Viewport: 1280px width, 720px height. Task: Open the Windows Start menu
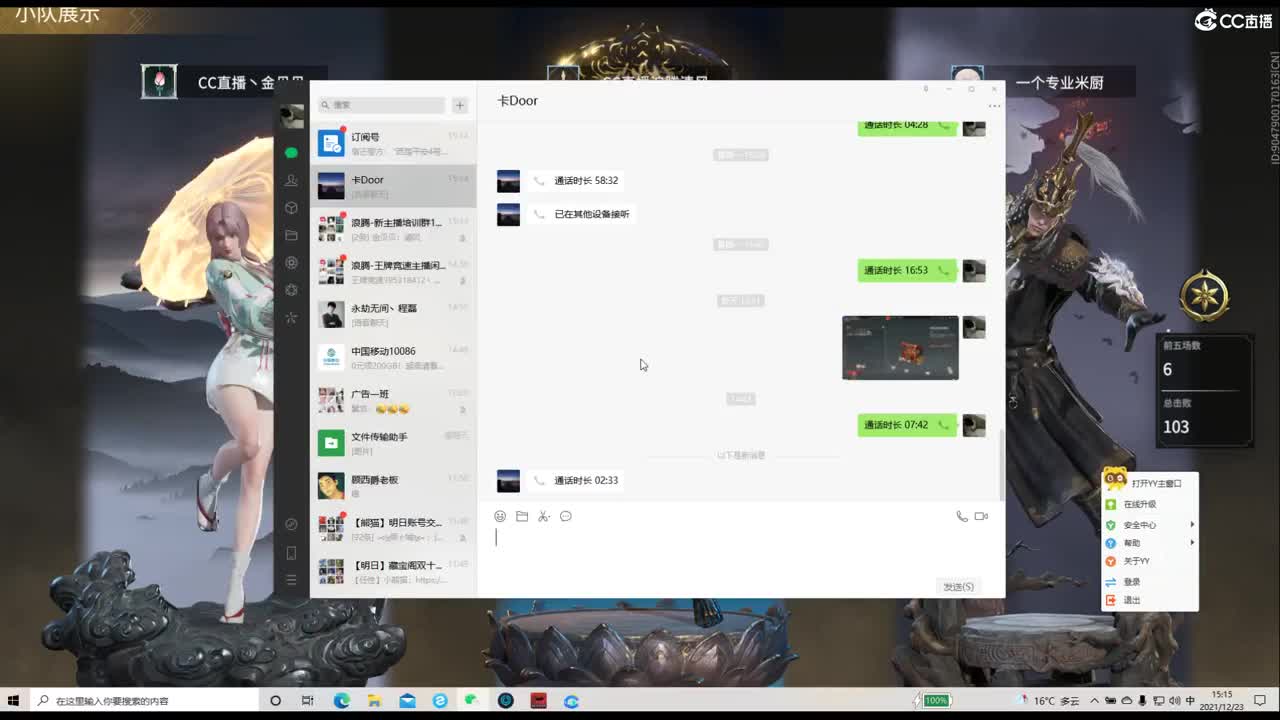click(x=14, y=700)
